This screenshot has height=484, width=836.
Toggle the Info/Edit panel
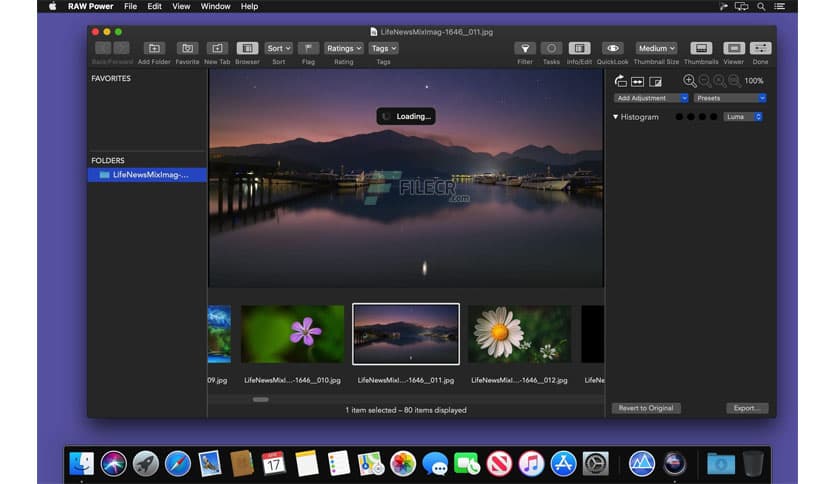[580, 48]
